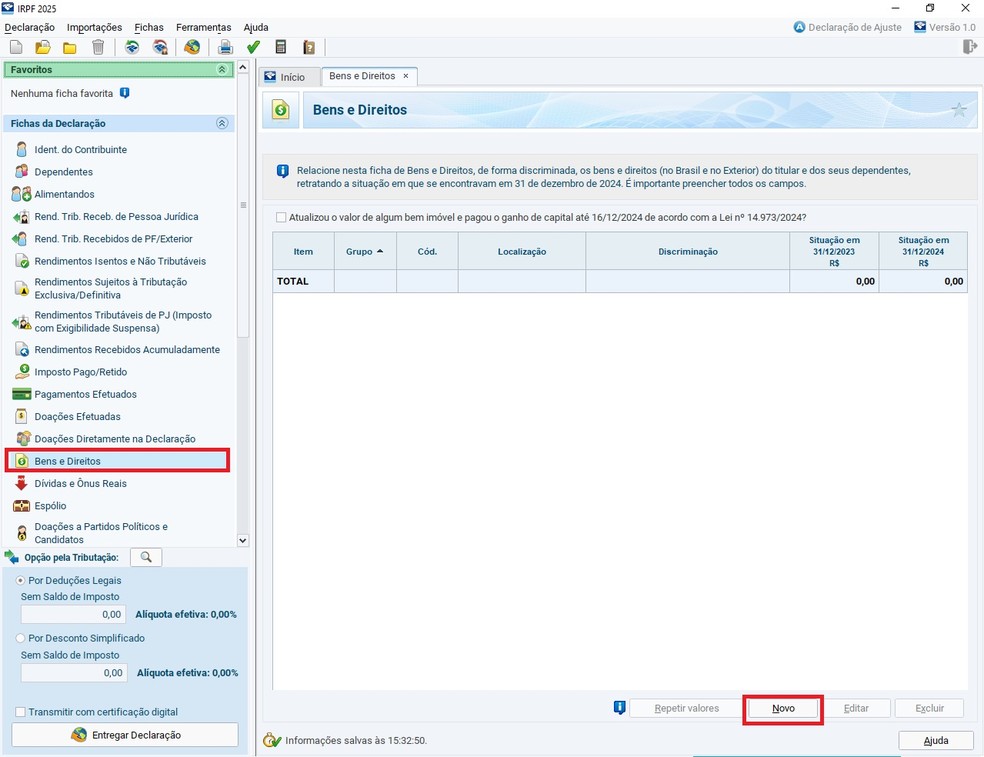
Task: Sort the table by the Grupo column
Action: coord(364,252)
